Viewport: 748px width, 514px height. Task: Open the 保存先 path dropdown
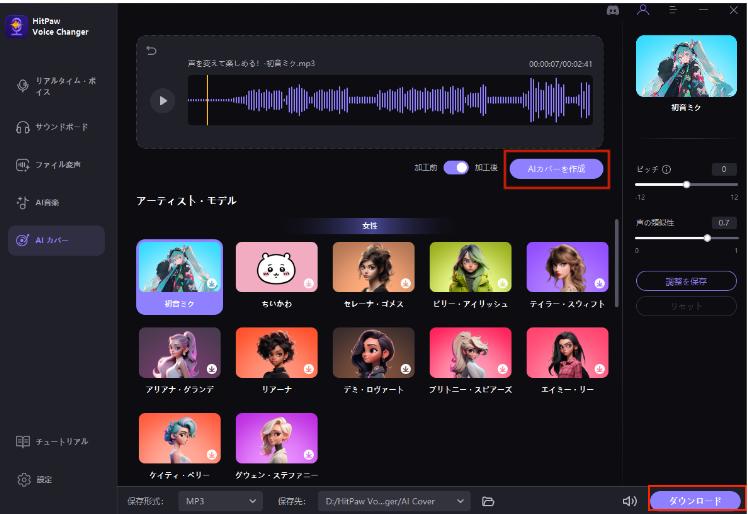click(394, 501)
